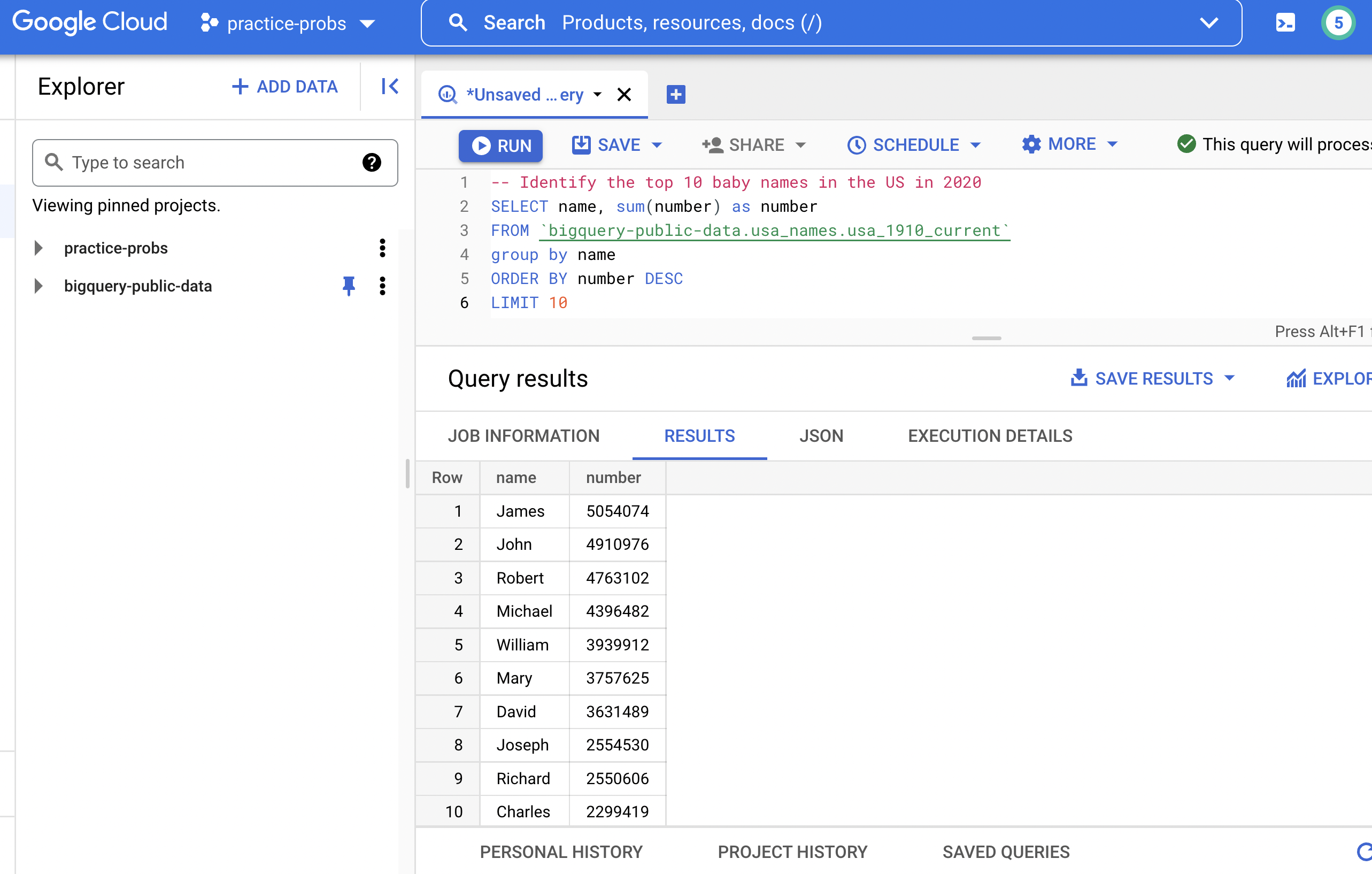
Task: Open the More dropdown arrow
Action: click(1112, 144)
